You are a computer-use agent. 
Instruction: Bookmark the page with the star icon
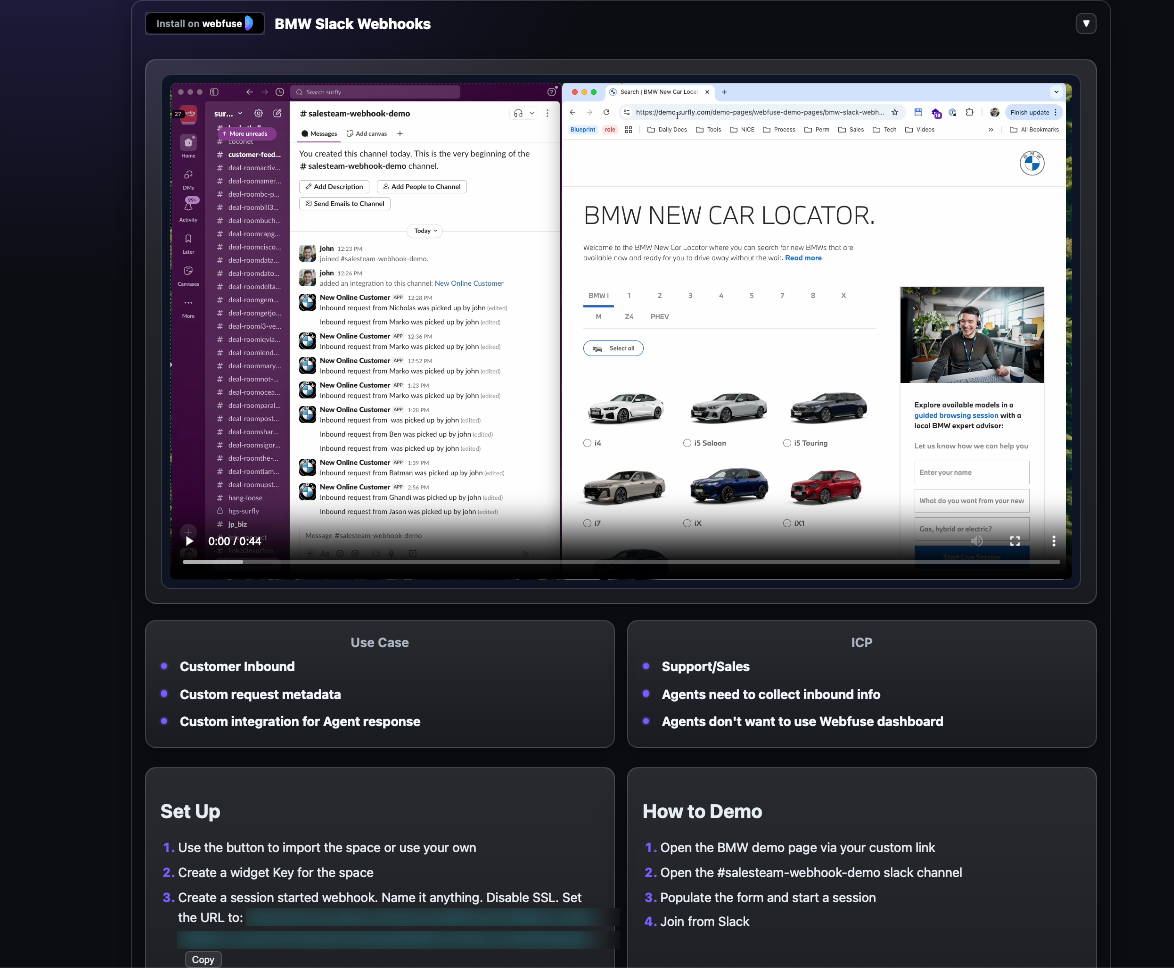coord(894,112)
